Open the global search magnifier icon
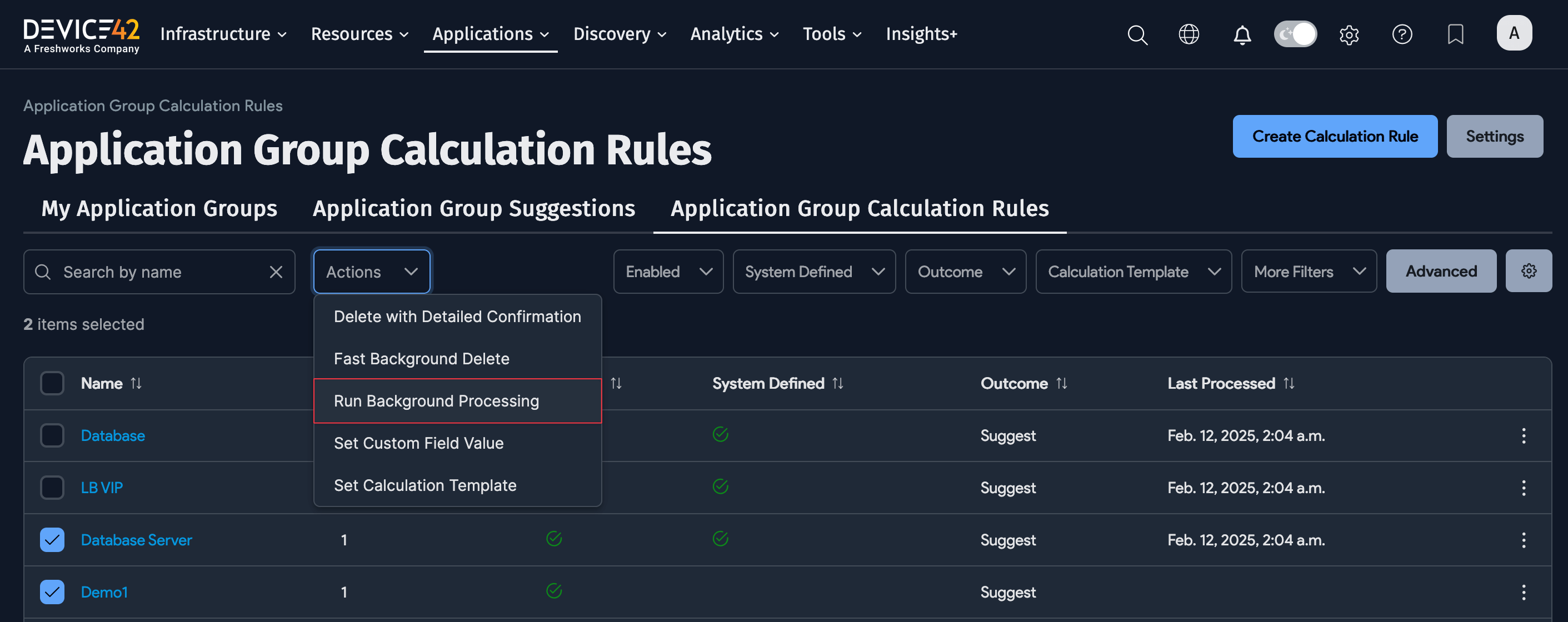This screenshot has width=1568, height=622. (1136, 34)
